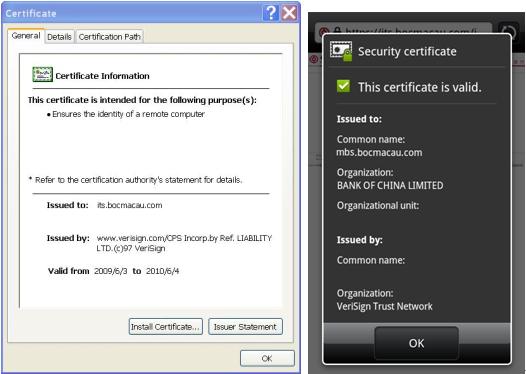Screen dimensions: 526x374
Task: Click the Certificate title bar text
Action: 31,13
